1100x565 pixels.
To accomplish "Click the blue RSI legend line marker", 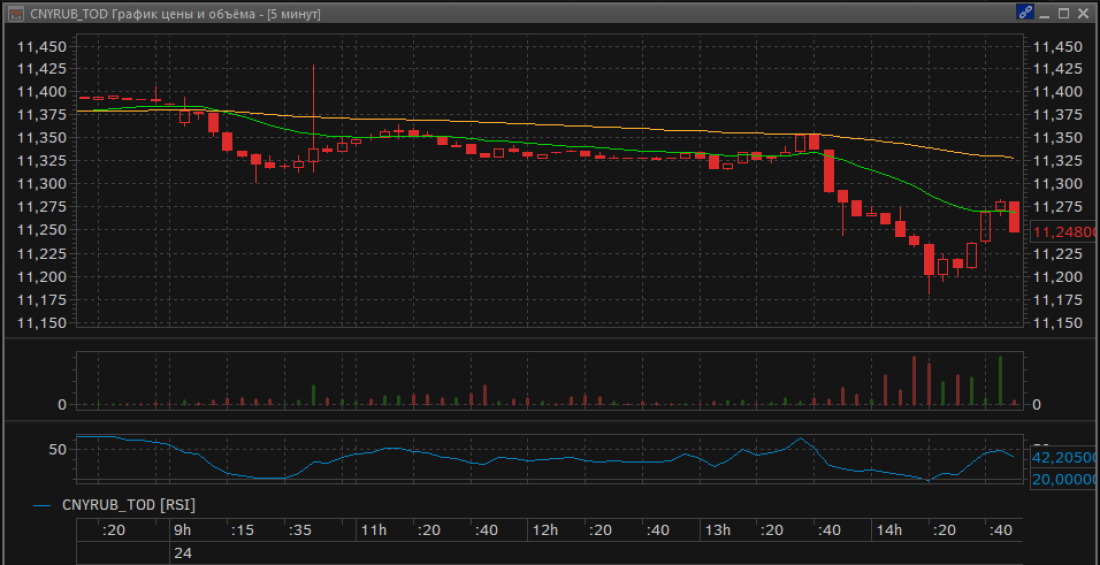I will coord(42,505).
